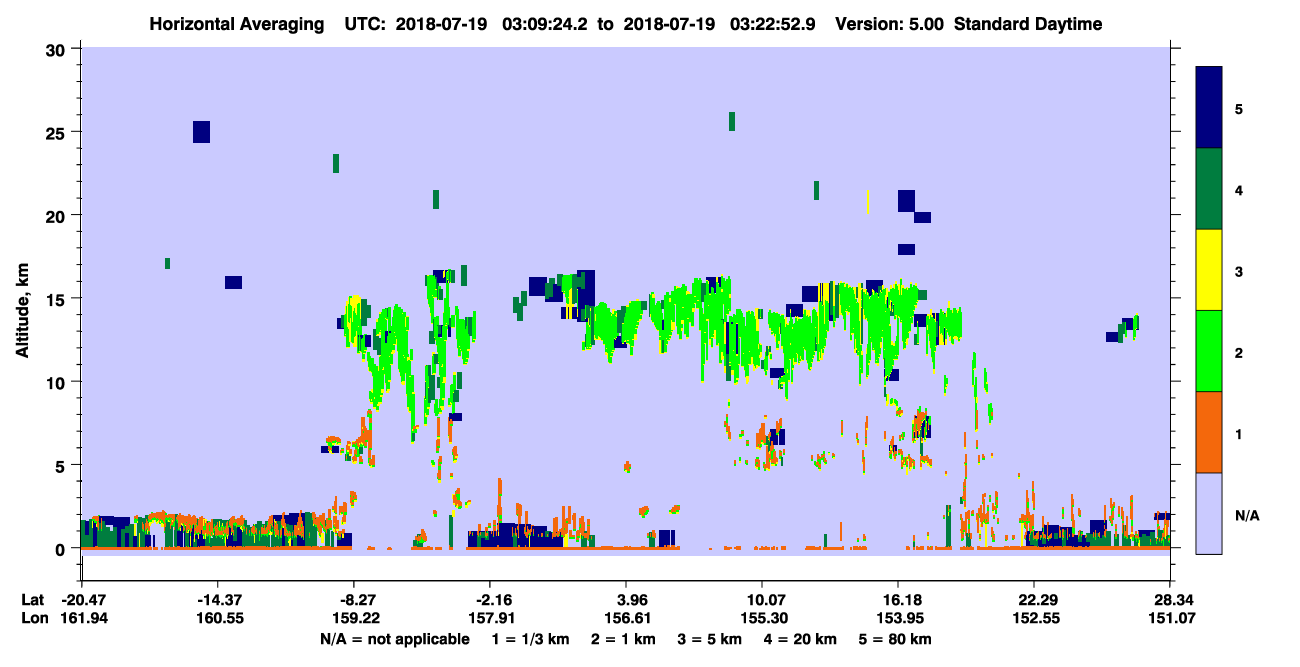Viewport: 1300px width, 667px height.
Task: Click 'Version: 5.00' in the title
Action: [890, 24]
